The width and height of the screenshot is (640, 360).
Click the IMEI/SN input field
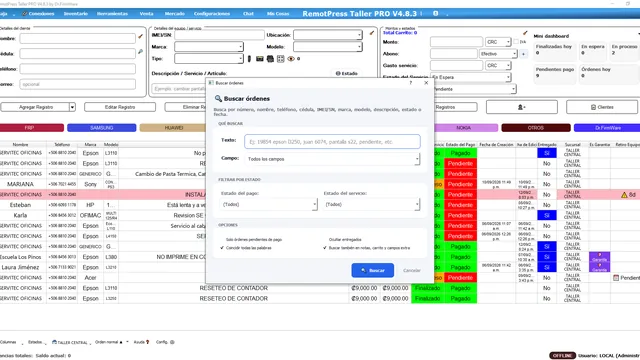[x=219, y=35]
